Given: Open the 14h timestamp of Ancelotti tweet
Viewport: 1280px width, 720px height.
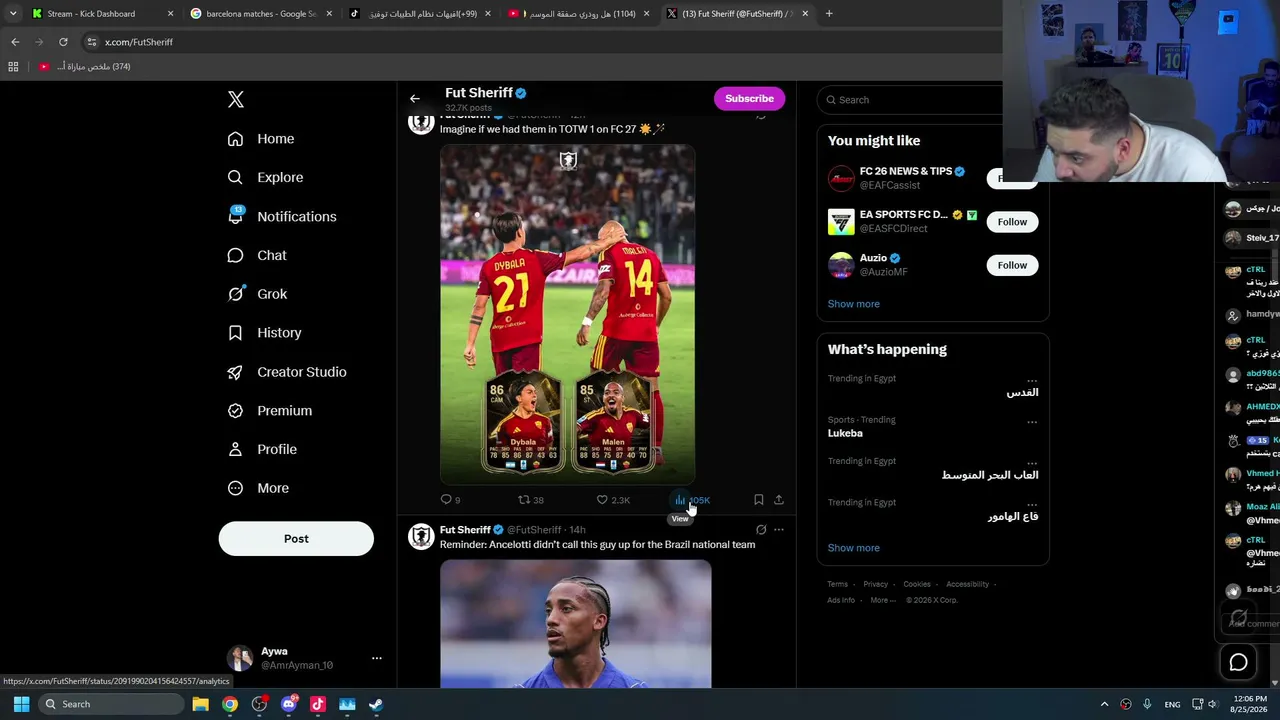Looking at the screenshot, I should pyautogui.click(x=578, y=530).
